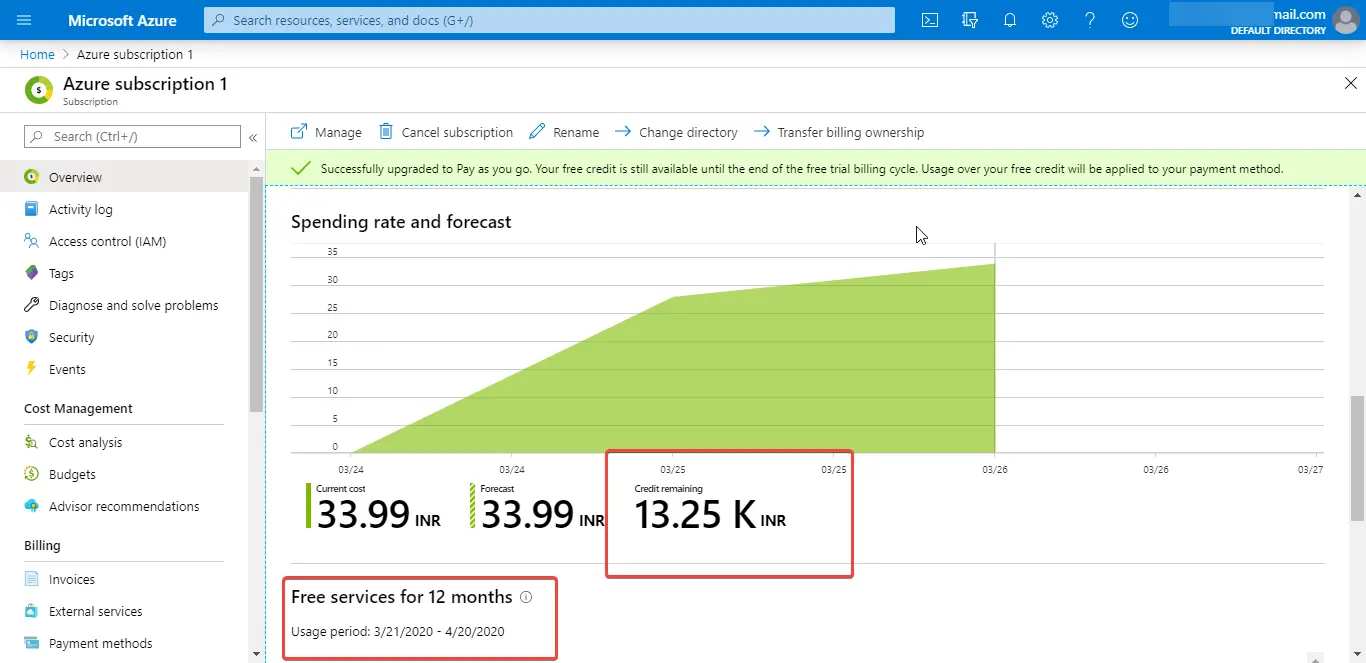
Task: Click the account email DEFAULT DIRECTORY label
Action: click(x=1278, y=31)
